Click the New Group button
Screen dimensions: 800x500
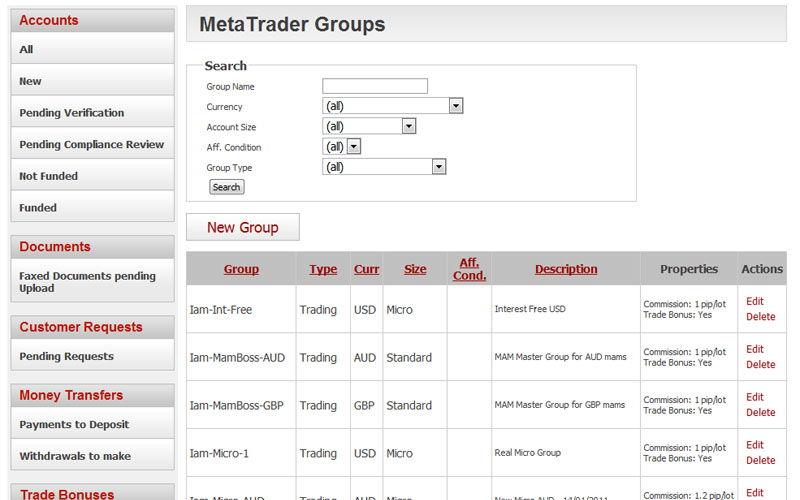point(243,227)
